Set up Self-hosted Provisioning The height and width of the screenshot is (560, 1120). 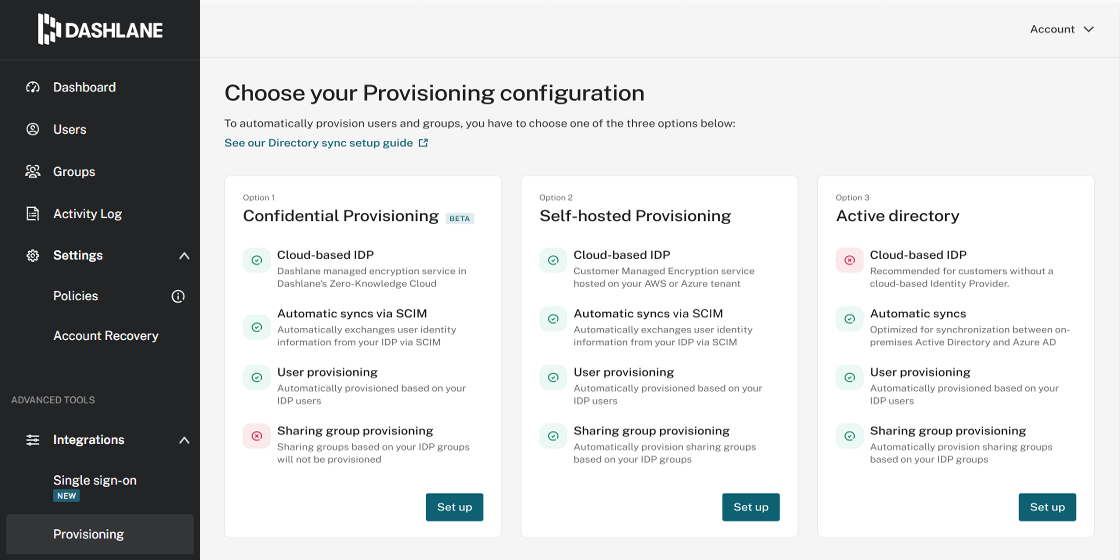click(751, 507)
